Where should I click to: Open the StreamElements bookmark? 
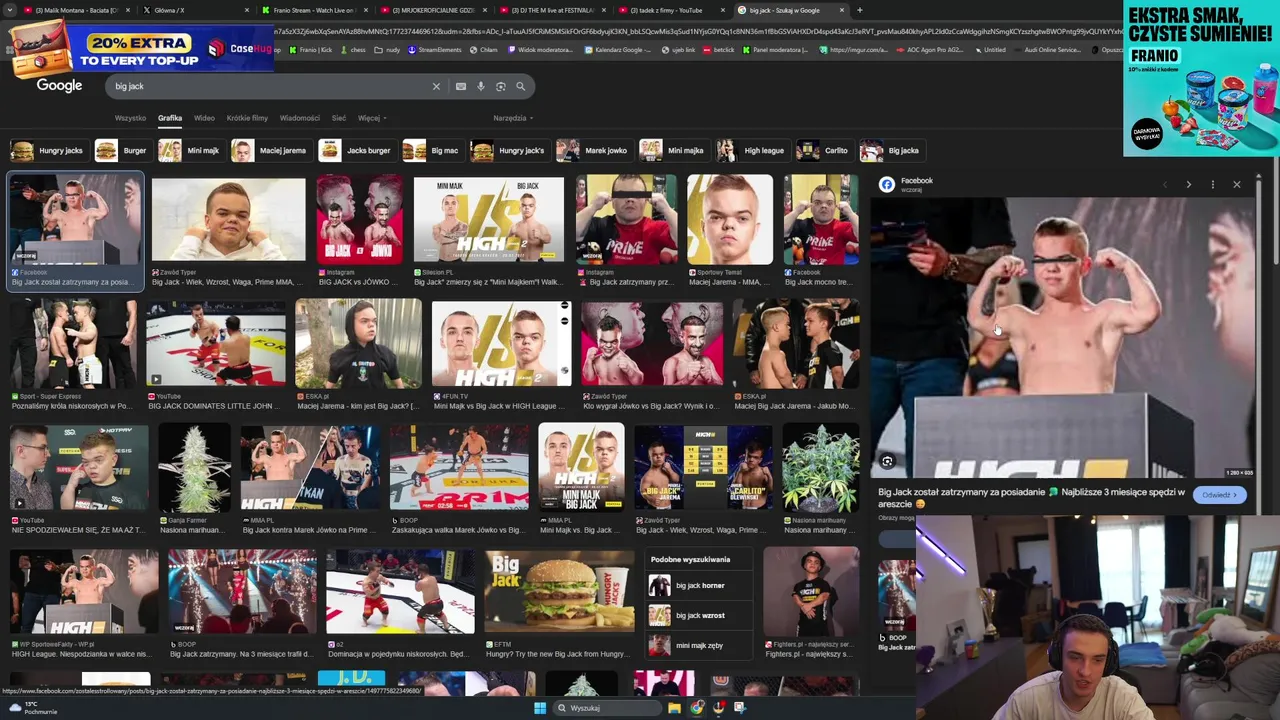[435, 50]
